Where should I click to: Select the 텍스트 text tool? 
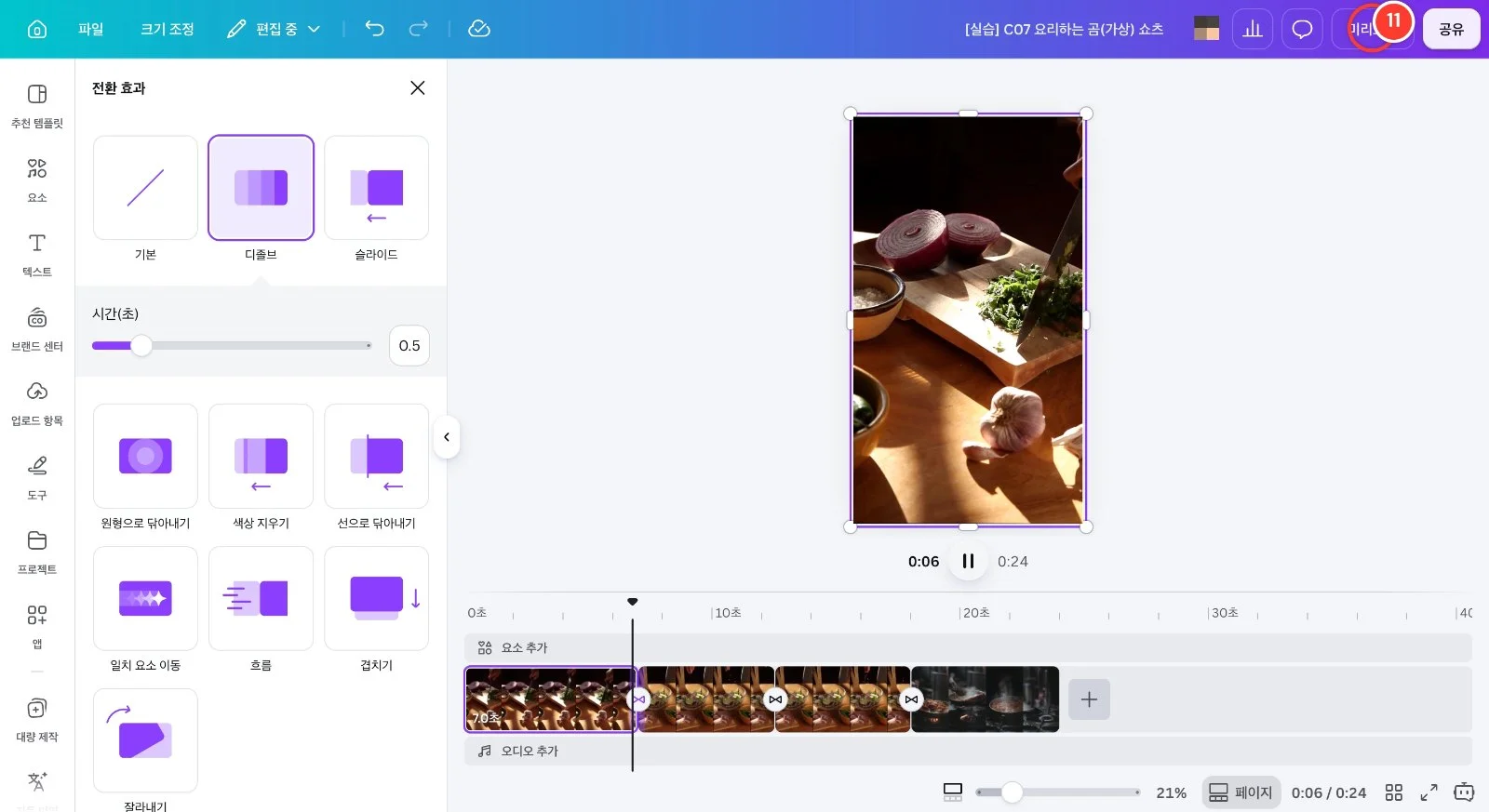click(x=37, y=255)
